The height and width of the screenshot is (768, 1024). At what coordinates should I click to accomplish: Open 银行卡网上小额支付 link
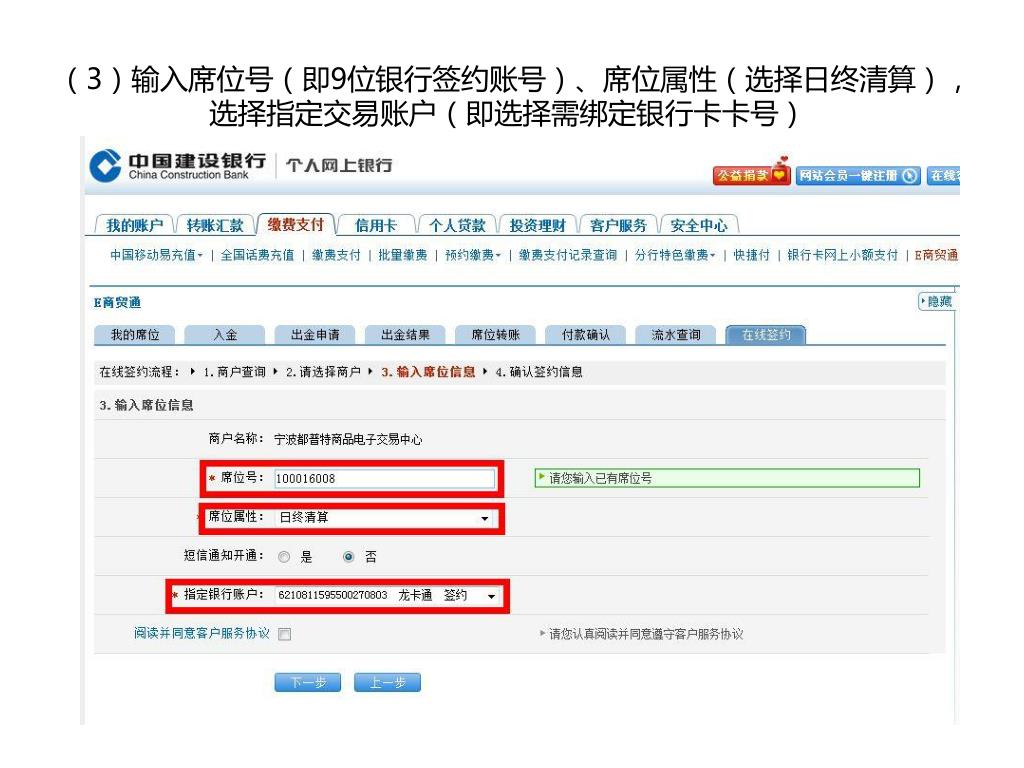point(842,255)
